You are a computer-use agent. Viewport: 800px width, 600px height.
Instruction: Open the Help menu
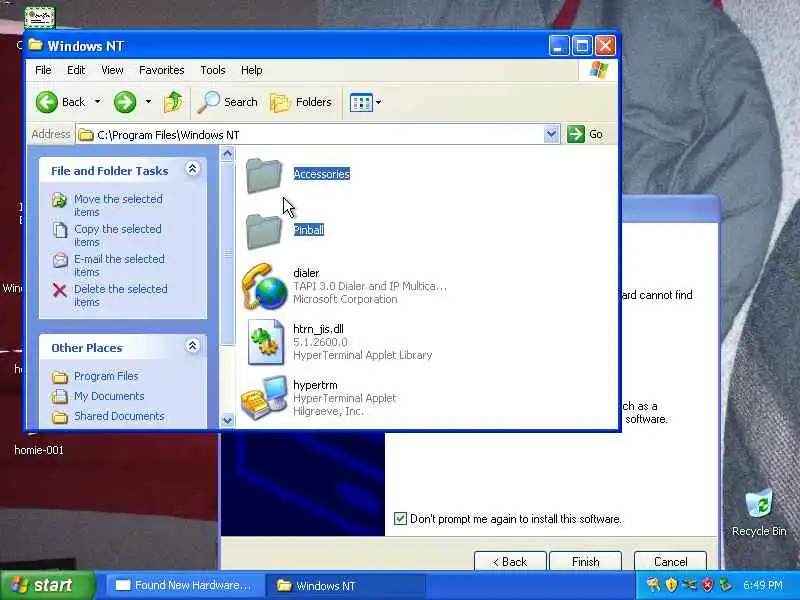tap(252, 70)
